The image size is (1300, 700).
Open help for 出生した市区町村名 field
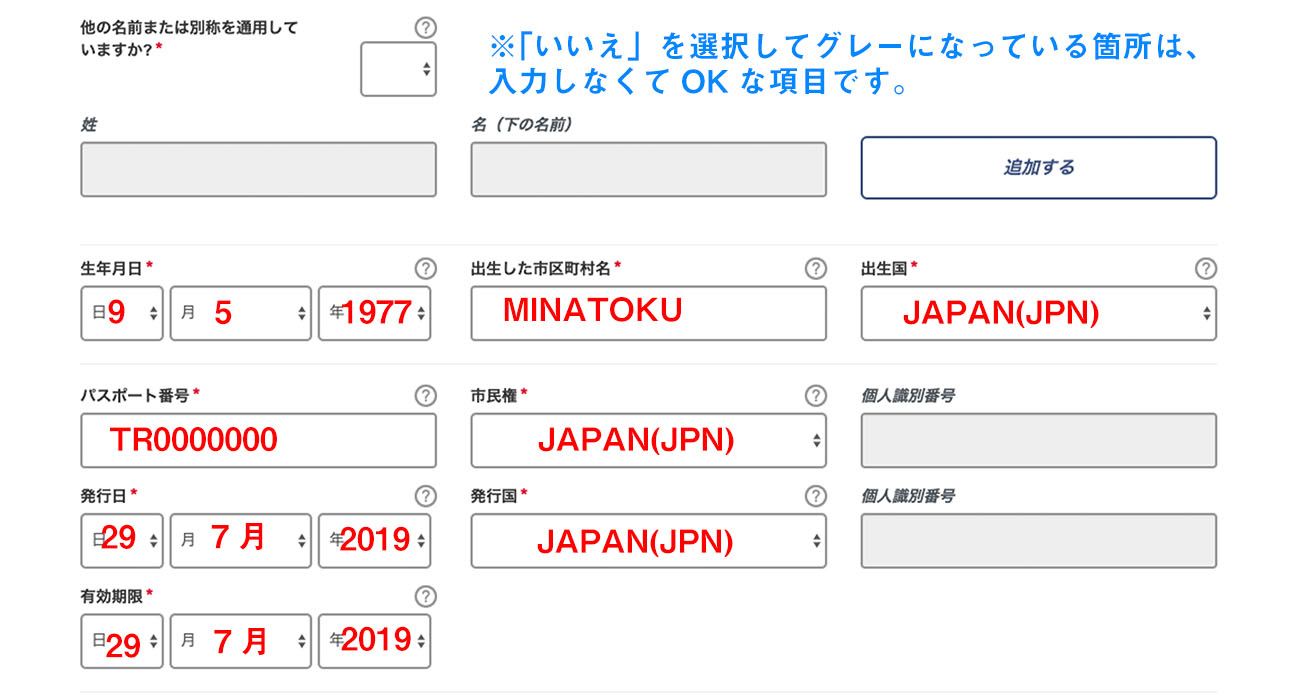(x=816, y=268)
